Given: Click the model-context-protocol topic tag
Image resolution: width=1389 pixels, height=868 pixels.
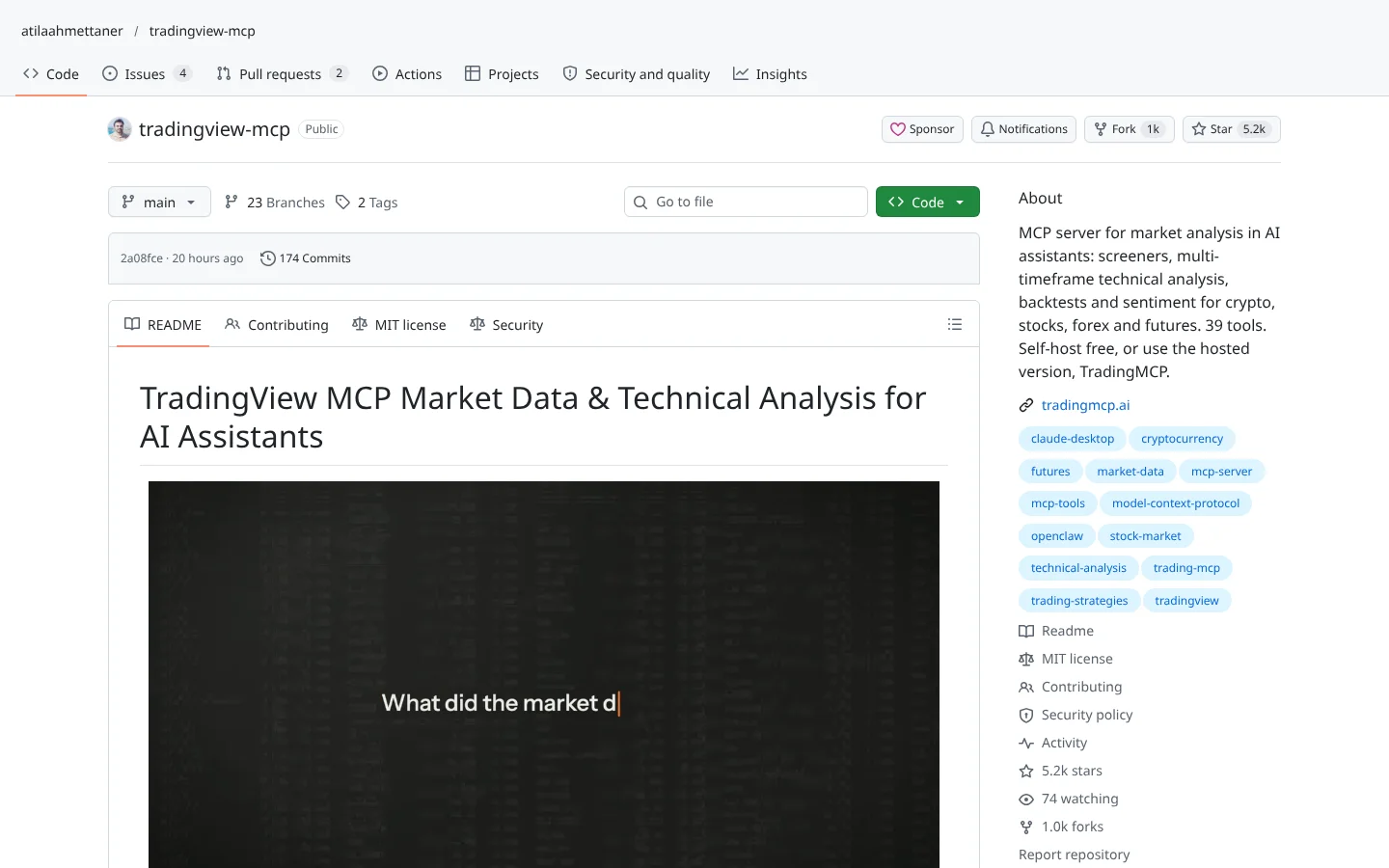Looking at the screenshot, I should (1176, 503).
